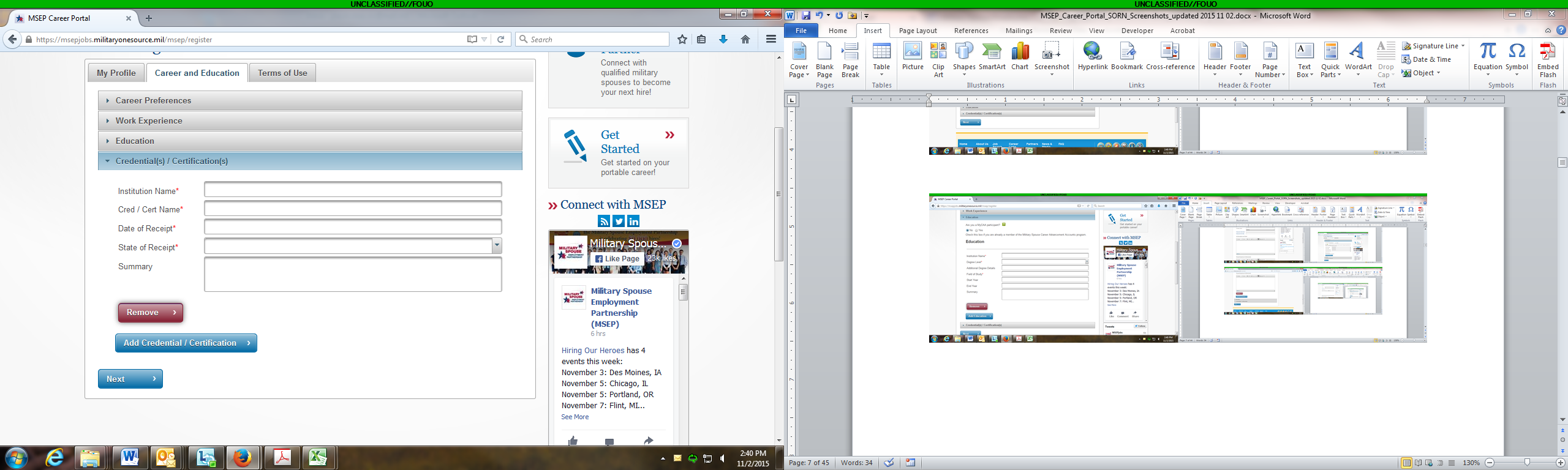Open Excel from the Windows taskbar

318,457
